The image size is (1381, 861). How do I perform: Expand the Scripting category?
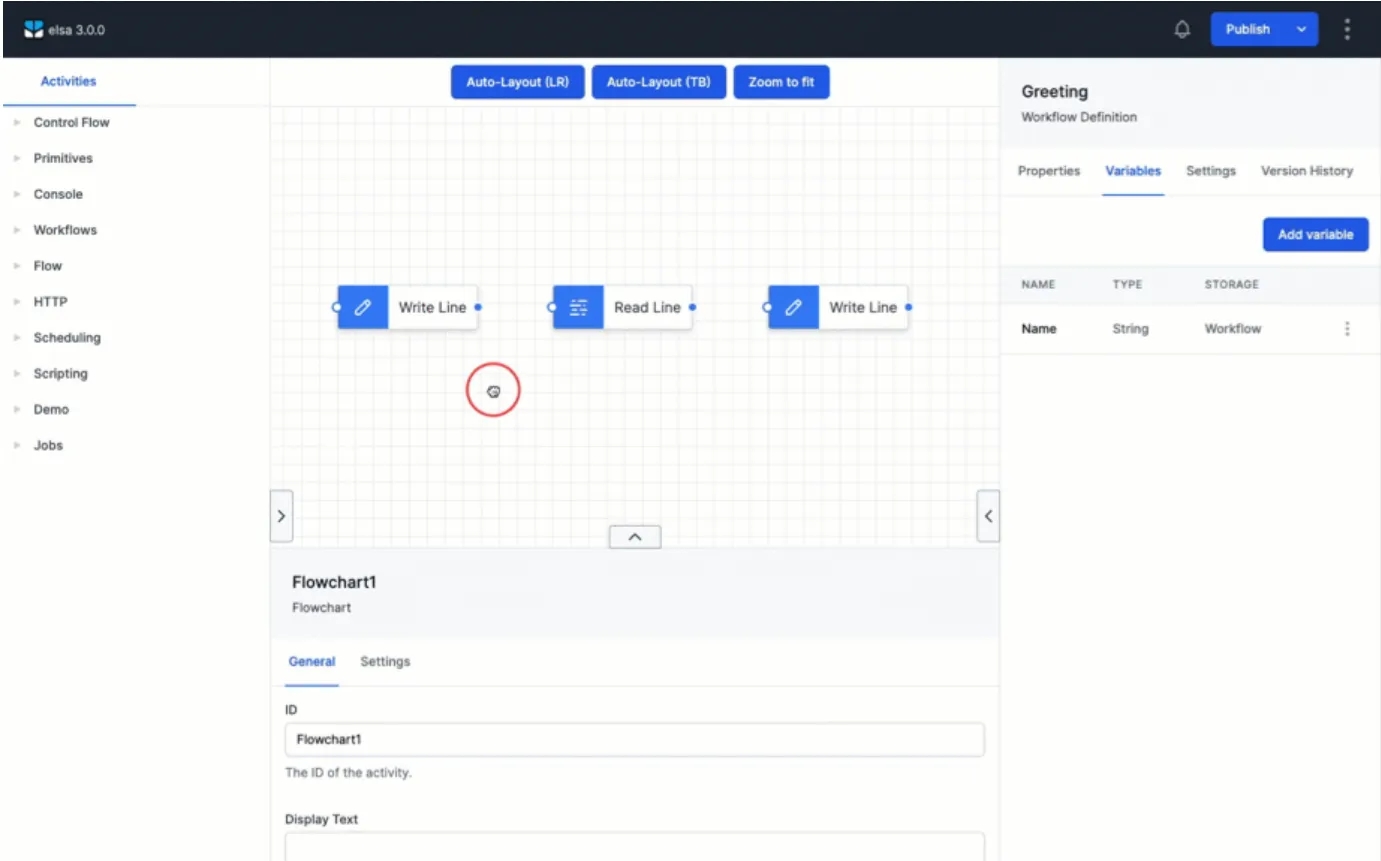60,373
